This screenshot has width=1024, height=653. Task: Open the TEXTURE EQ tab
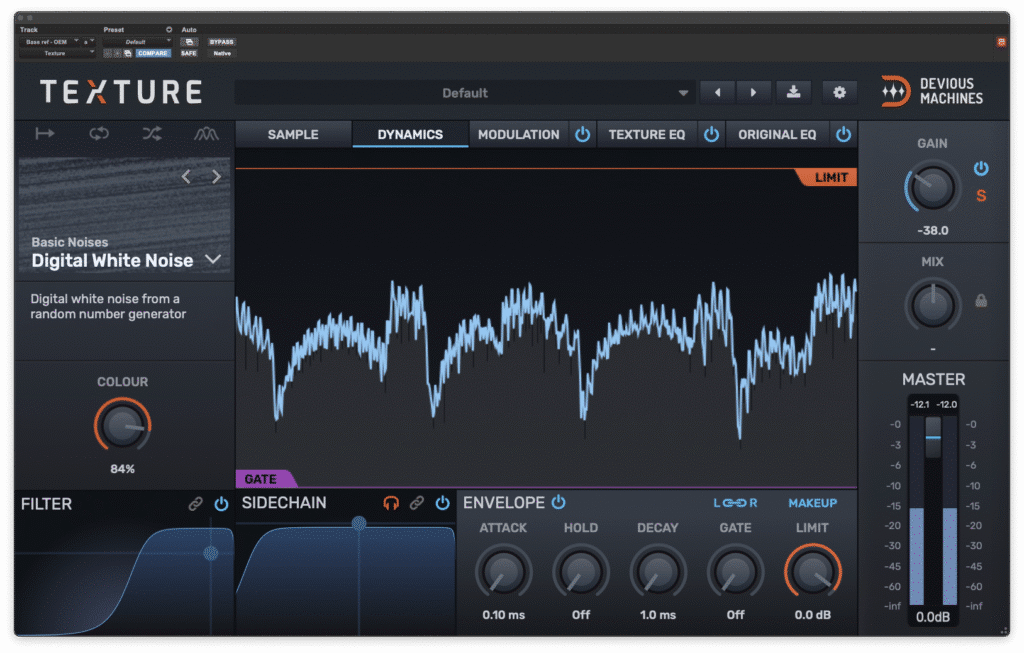[647, 135]
